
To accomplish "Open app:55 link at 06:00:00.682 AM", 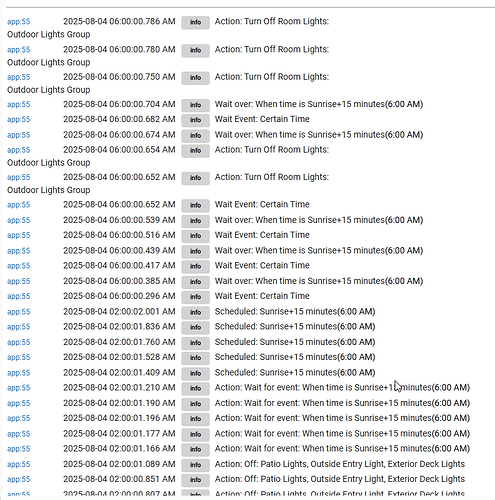I will (x=19, y=119).
